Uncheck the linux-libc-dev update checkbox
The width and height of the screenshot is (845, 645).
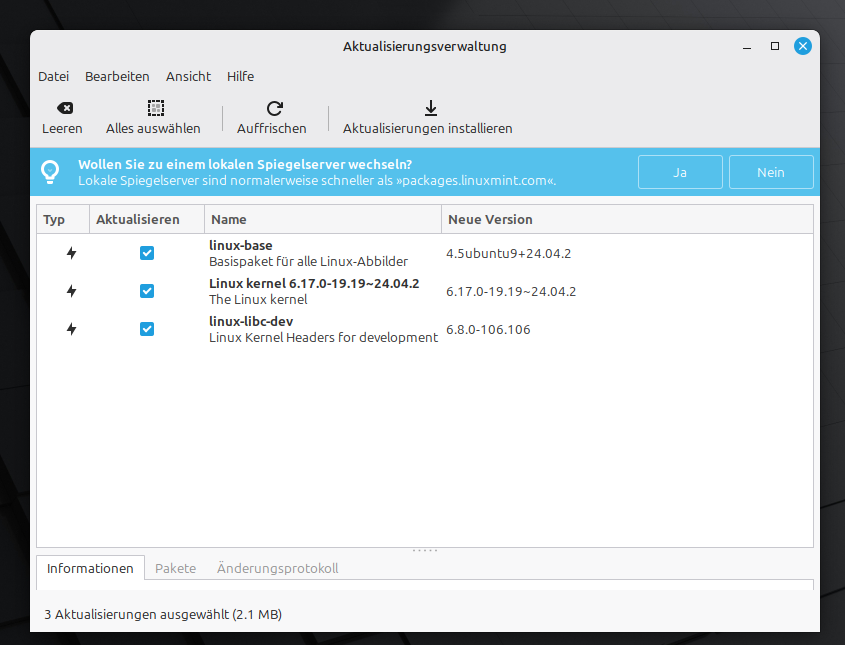(147, 329)
